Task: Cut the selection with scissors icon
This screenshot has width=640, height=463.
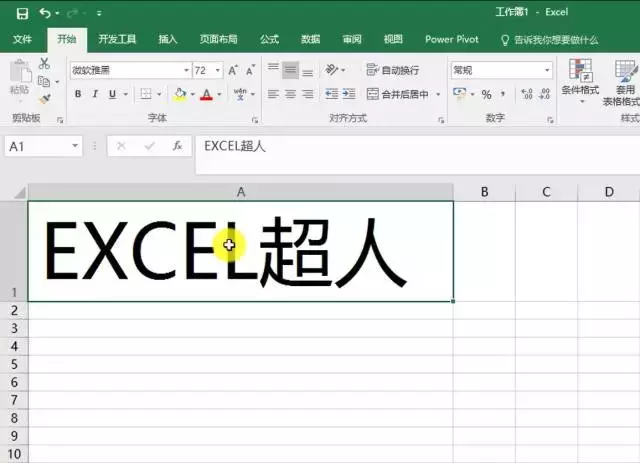Action: tap(44, 63)
